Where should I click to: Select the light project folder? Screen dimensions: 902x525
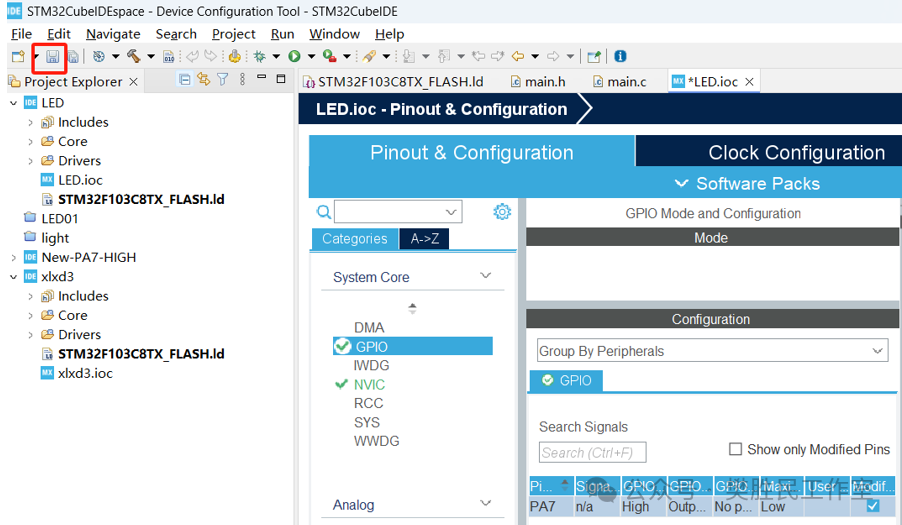55,238
